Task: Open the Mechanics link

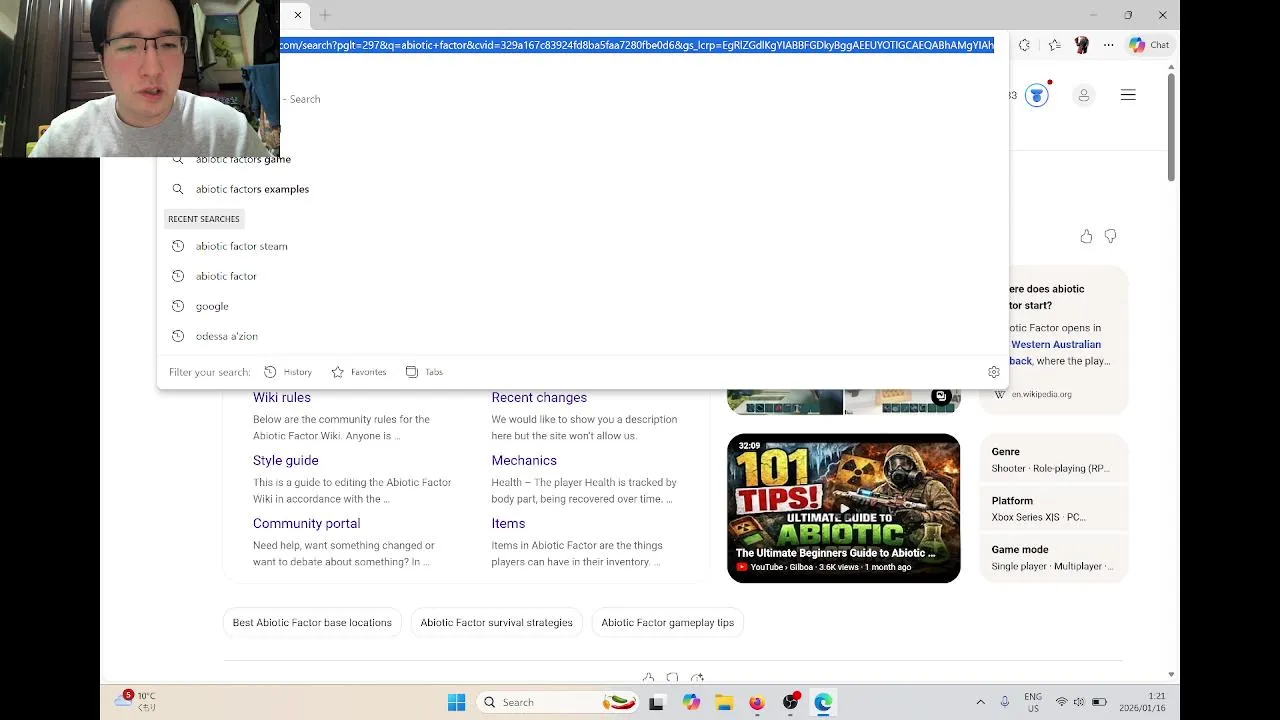Action: [524, 460]
